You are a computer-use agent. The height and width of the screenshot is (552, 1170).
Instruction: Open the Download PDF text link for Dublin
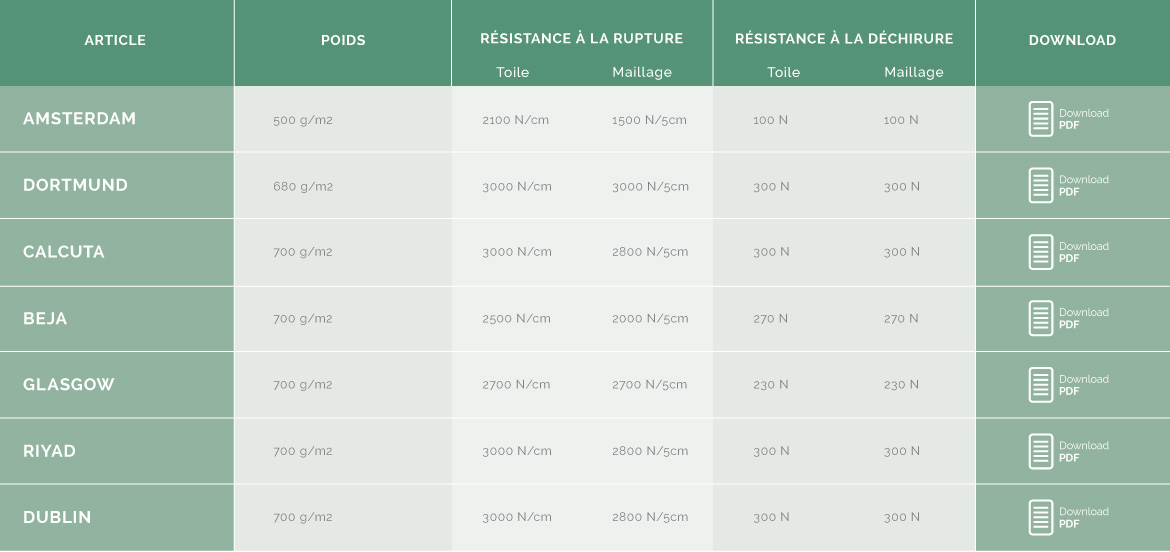point(1083,518)
